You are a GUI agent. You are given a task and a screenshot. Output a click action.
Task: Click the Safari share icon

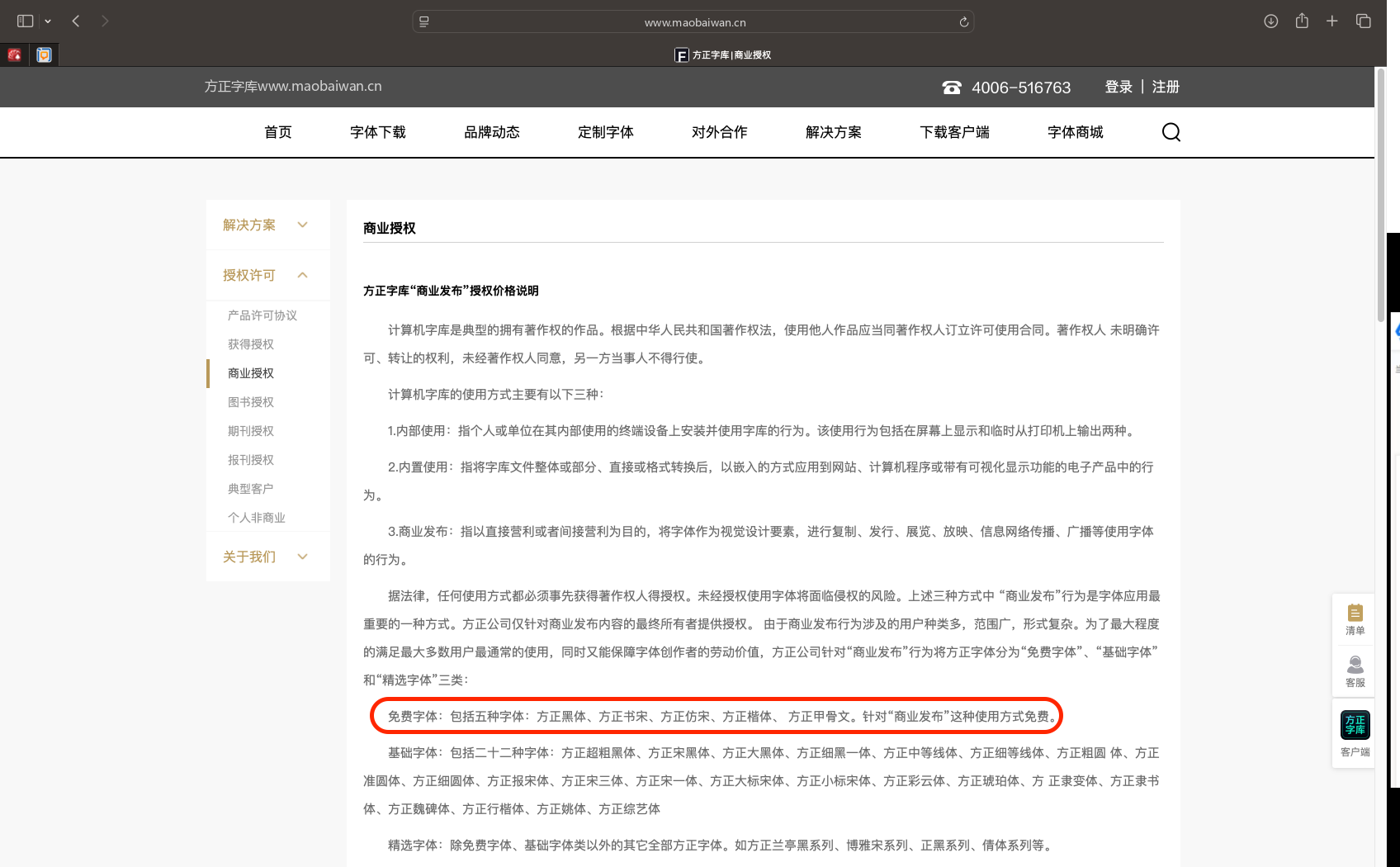coord(1302,21)
